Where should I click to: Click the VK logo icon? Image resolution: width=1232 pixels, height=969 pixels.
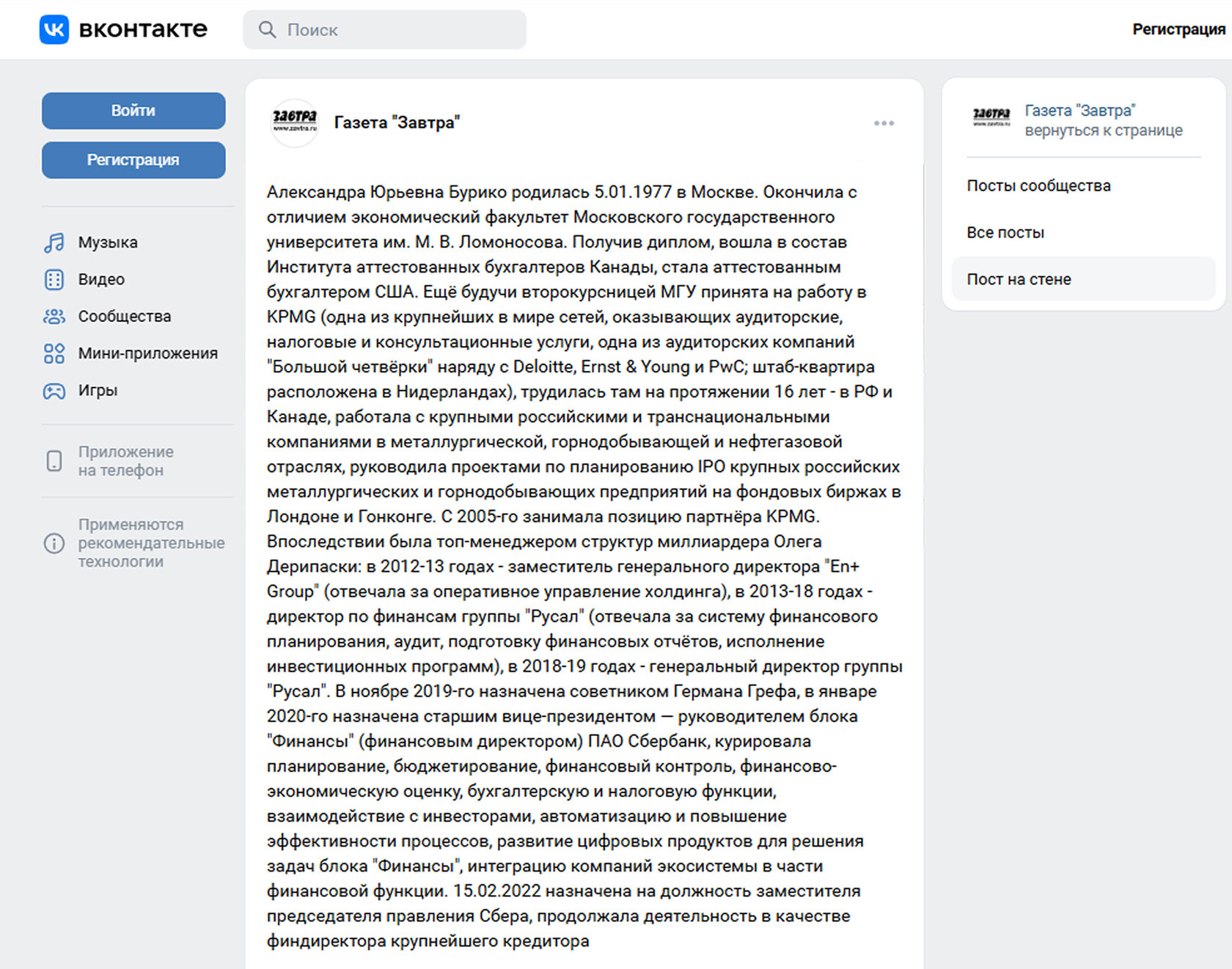[54, 29]
